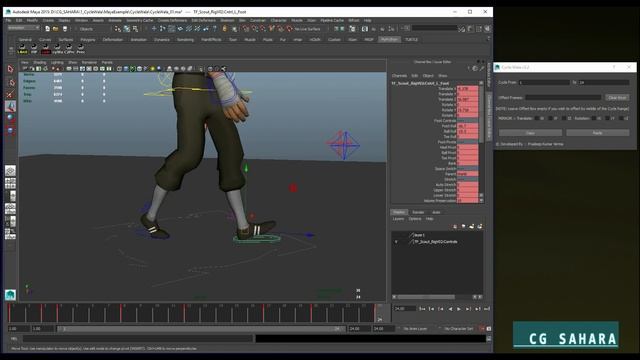Open the No Anim Layer dropdown

click(x=415, y=329)
